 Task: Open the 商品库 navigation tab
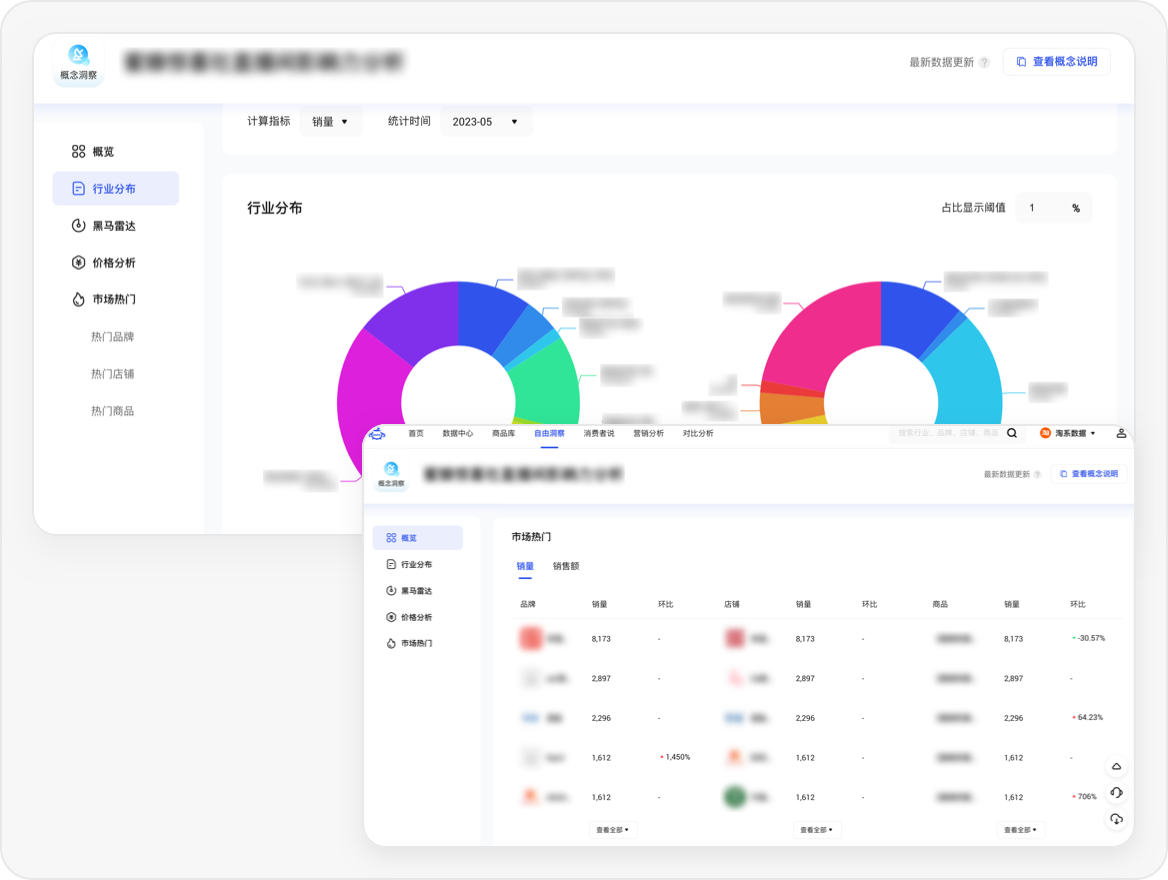(x=504, y=433)
